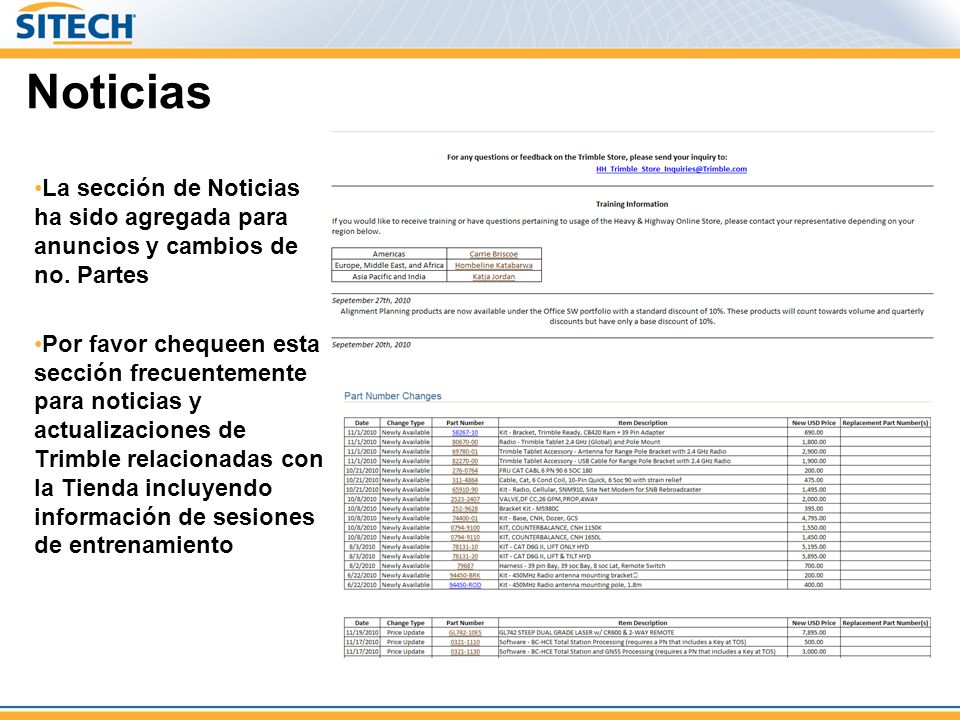
Task: Open part number 252-9628
Action: pyautogui.click(x=465, y=509)
